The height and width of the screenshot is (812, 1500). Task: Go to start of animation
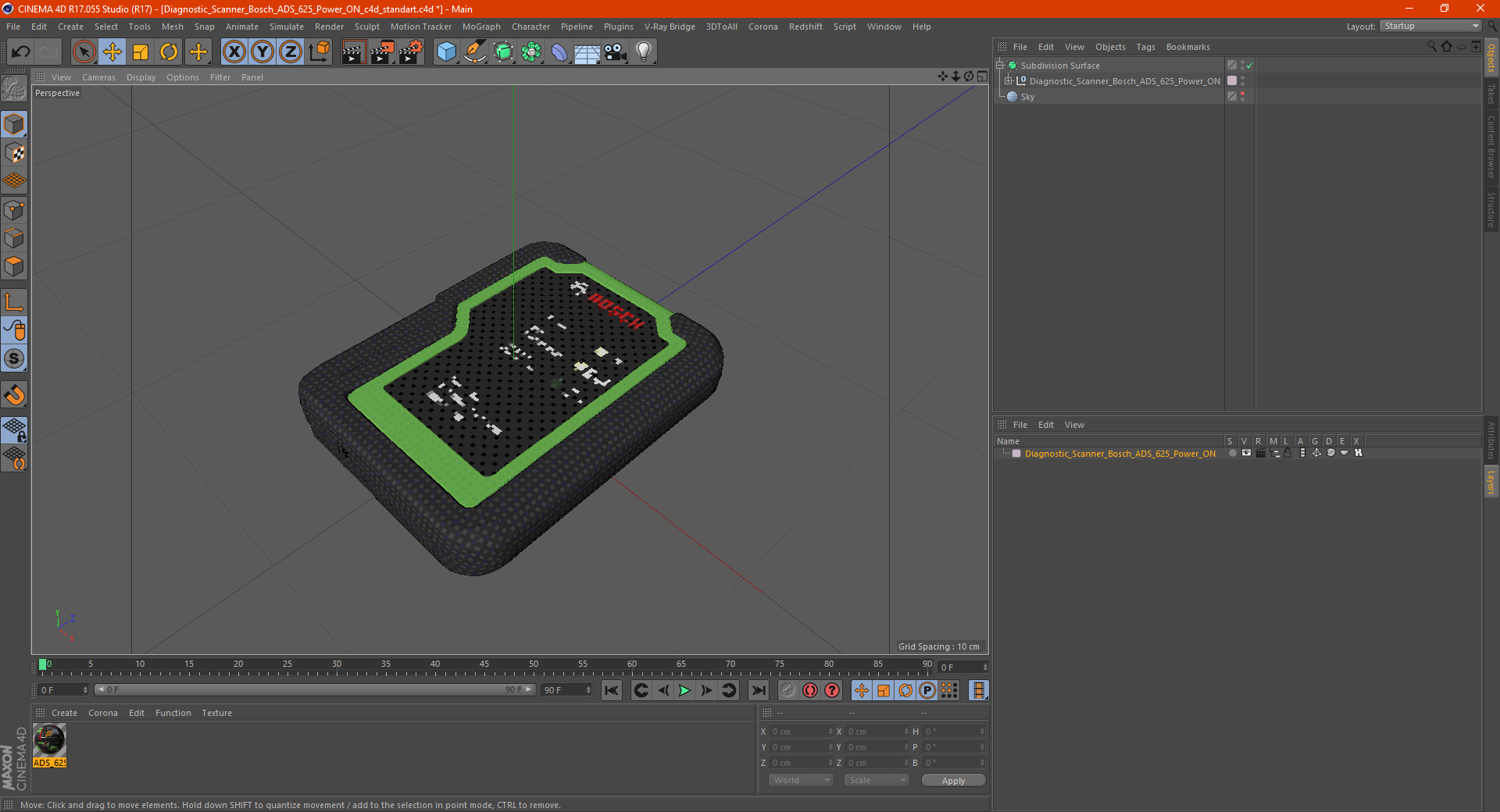tap(612, 690)
